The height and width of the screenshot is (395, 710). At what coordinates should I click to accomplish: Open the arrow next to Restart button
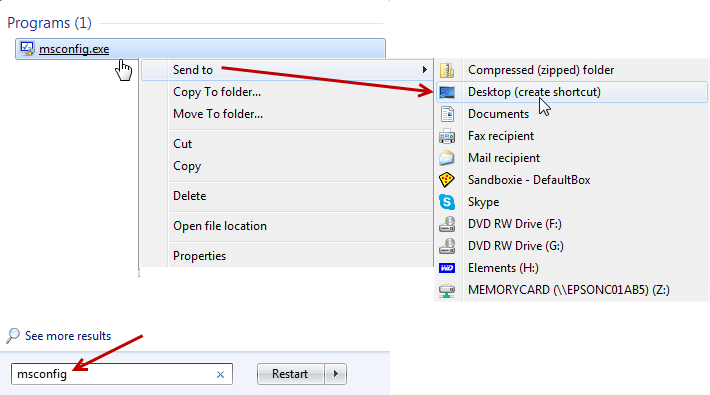[336, 374]
